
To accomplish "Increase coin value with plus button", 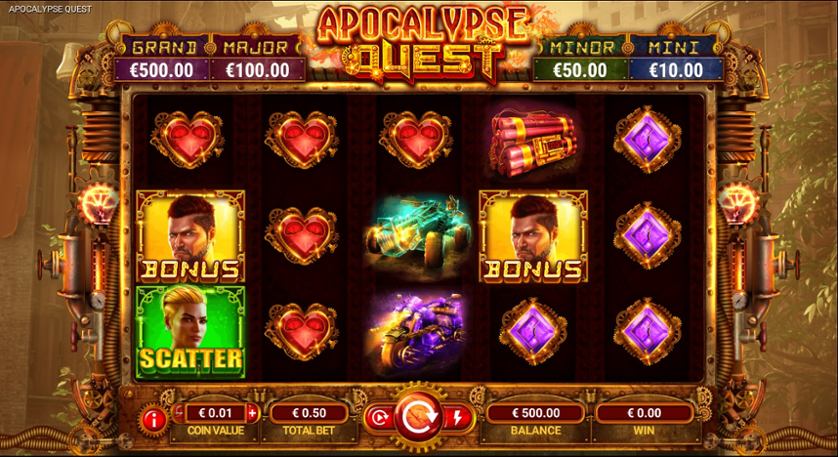I will (x=252, y=413).
